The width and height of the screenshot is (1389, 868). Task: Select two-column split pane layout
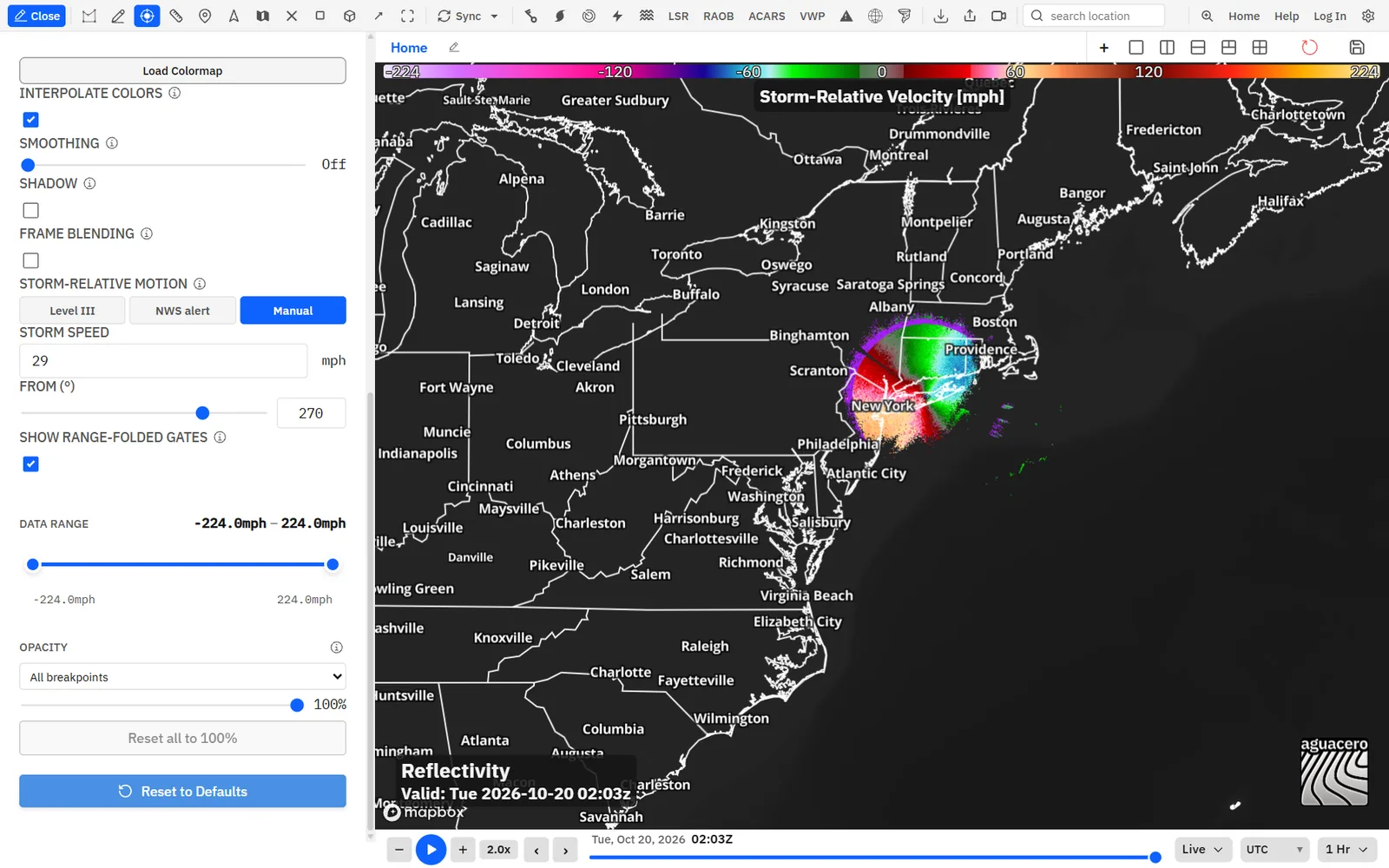[1167, 47]
